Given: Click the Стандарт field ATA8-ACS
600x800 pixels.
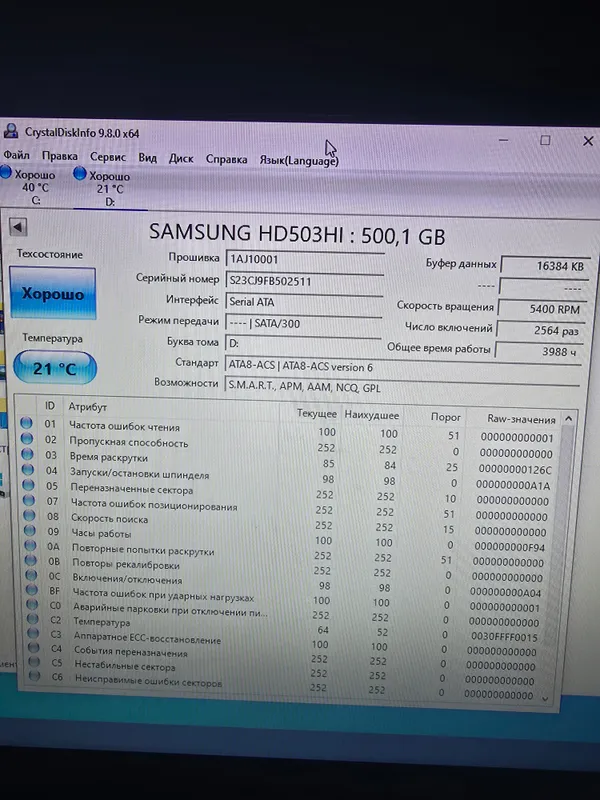Looking at the screenshot, I should [403, 366].
